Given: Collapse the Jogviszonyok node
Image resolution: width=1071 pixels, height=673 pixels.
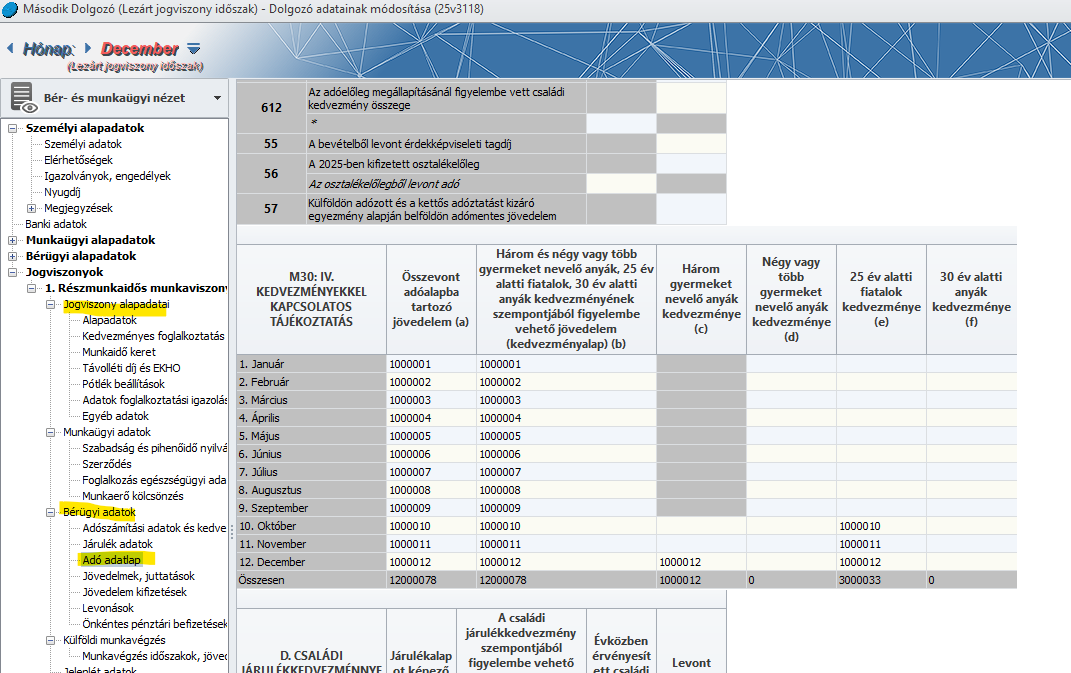Looking at the screenshot, I should (x=12, y=272).
